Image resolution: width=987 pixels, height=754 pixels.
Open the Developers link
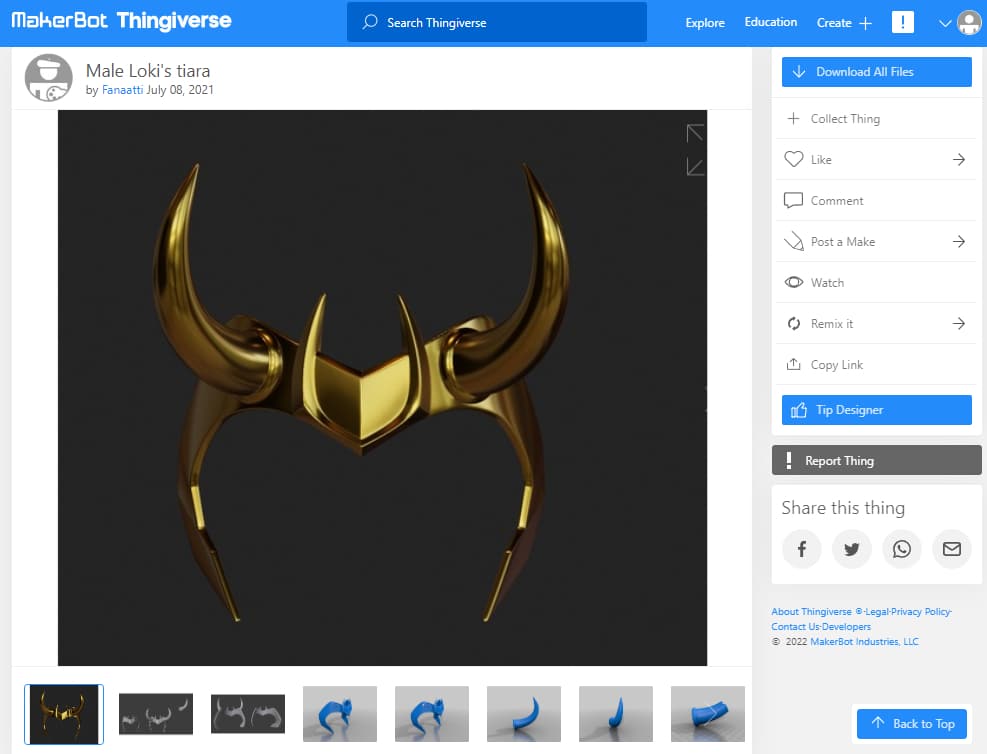pyautogui.click(x=846, y=626)
